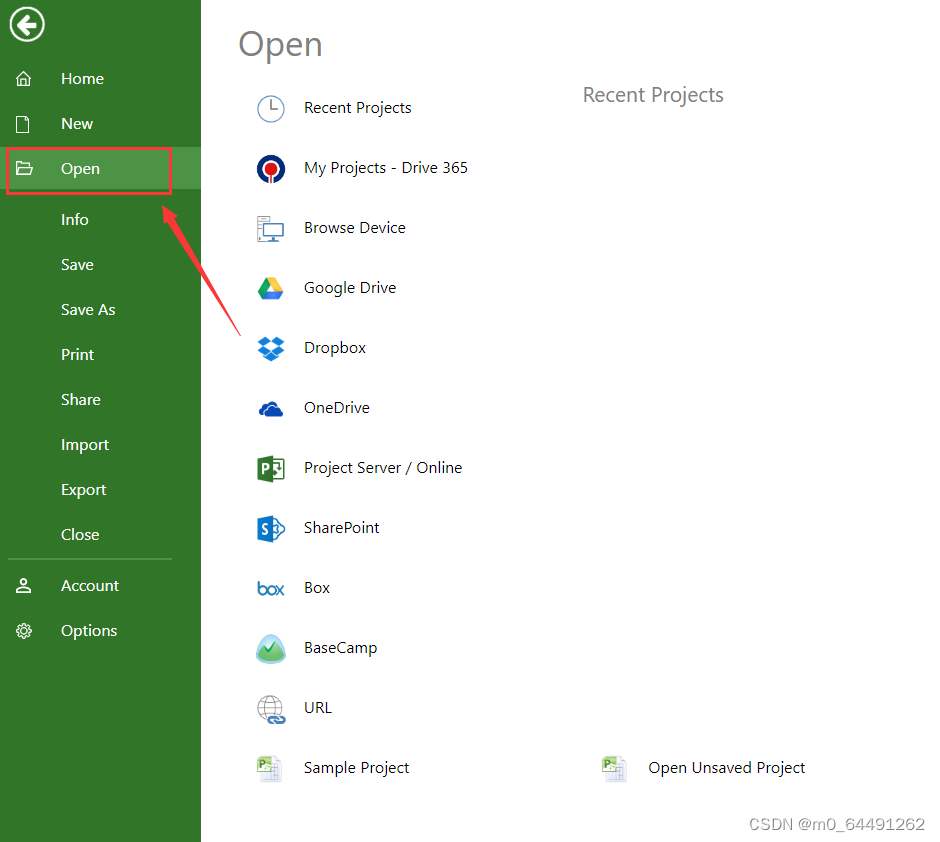Select Export in the sidebar

pyautogui.click(x=83, y=490)
